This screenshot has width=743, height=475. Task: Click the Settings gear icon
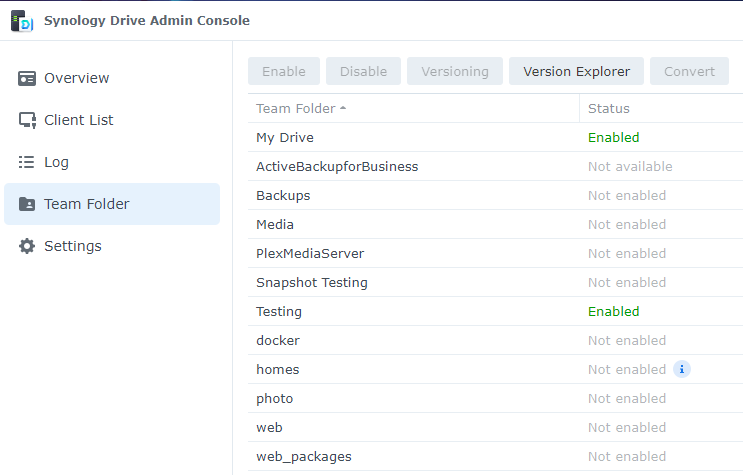tap(27, 246)
